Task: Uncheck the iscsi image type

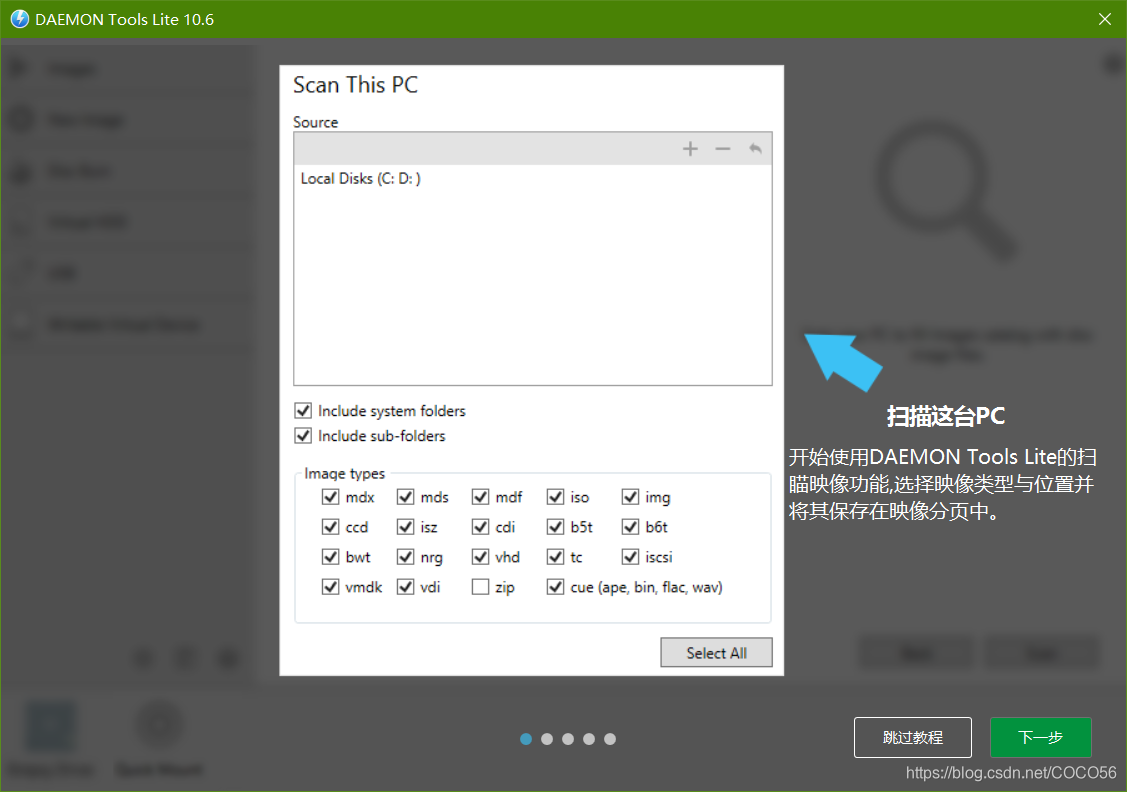Action: pos(630,557)
